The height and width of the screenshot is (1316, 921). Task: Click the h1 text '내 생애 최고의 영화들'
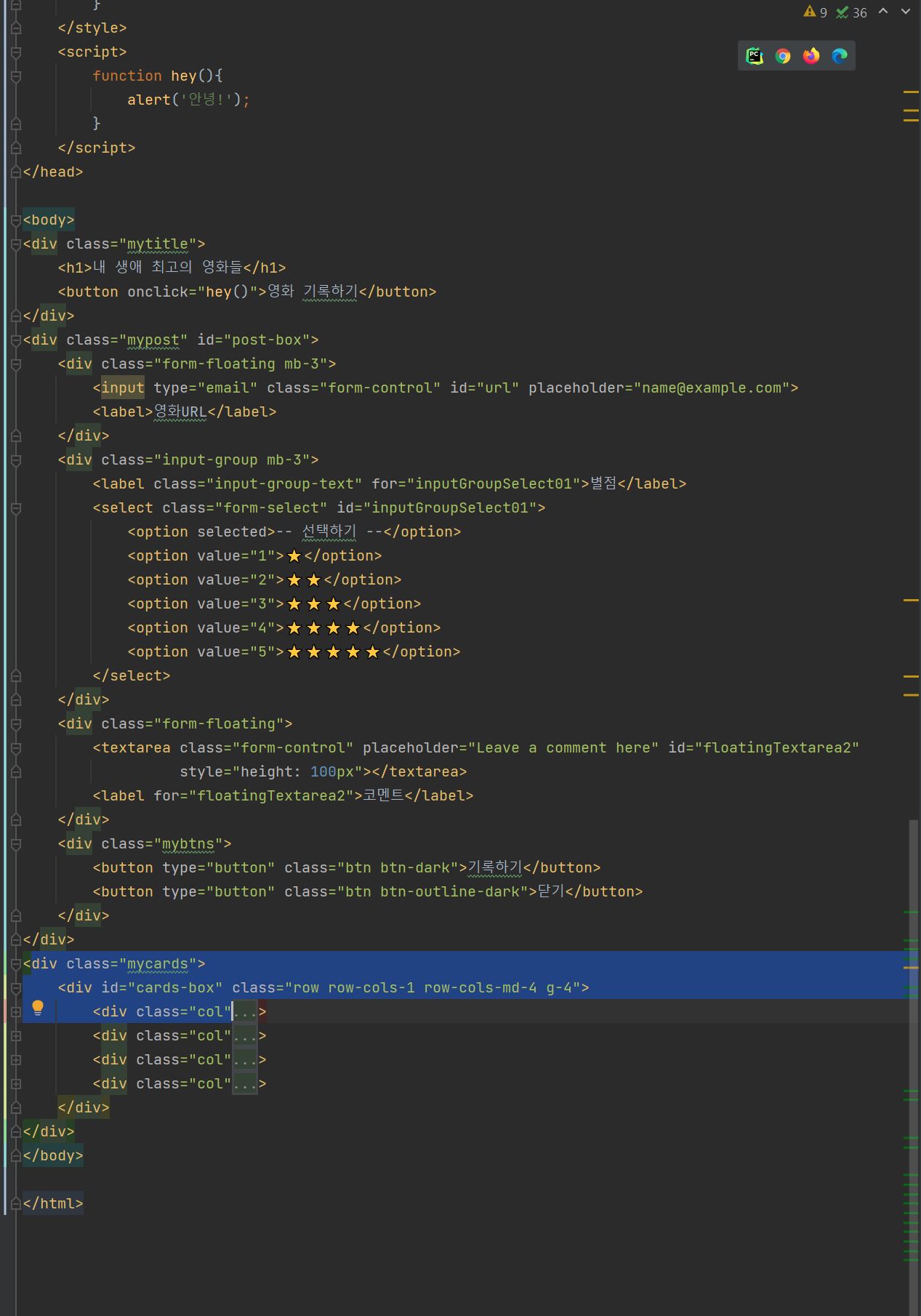tap(167, 267)
